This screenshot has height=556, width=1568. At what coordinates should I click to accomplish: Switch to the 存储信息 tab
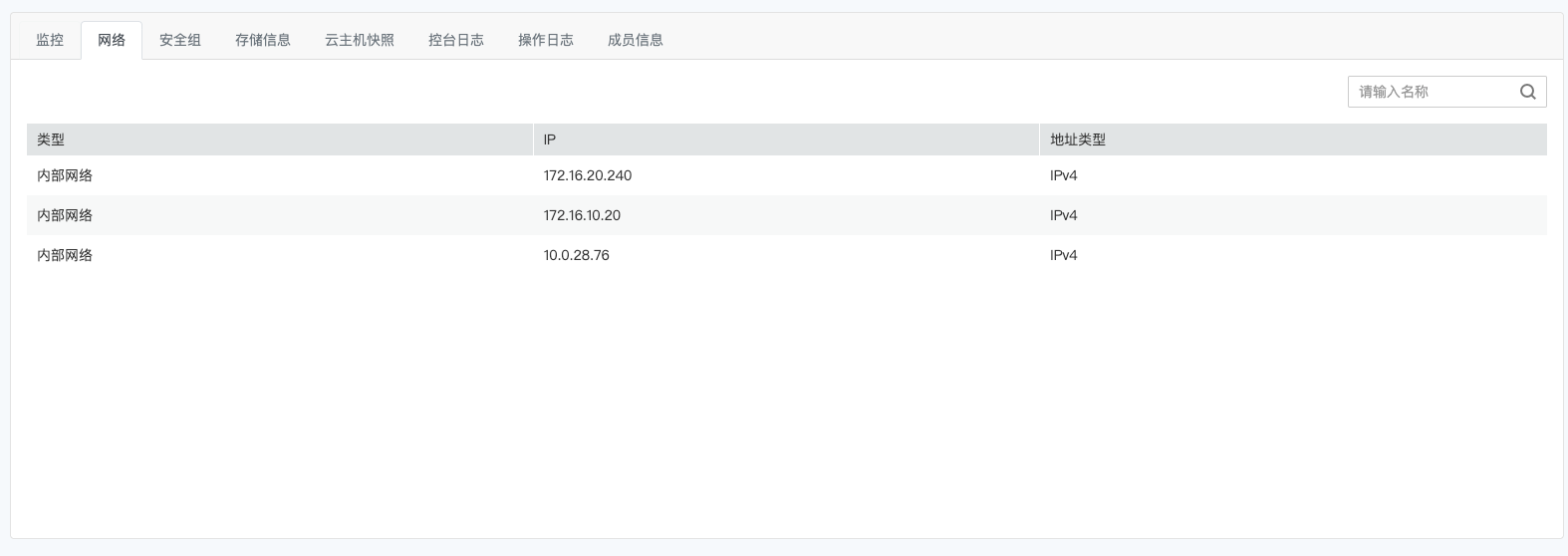point(263,40)
